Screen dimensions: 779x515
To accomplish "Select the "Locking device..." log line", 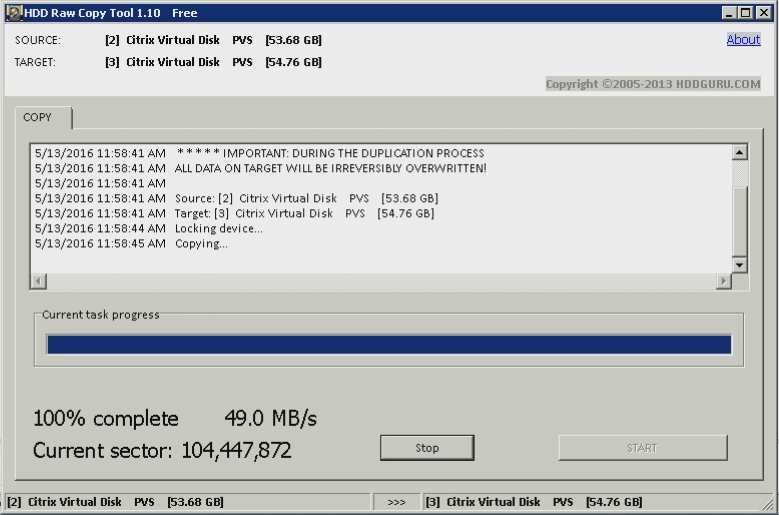I will tap(218, 229).
